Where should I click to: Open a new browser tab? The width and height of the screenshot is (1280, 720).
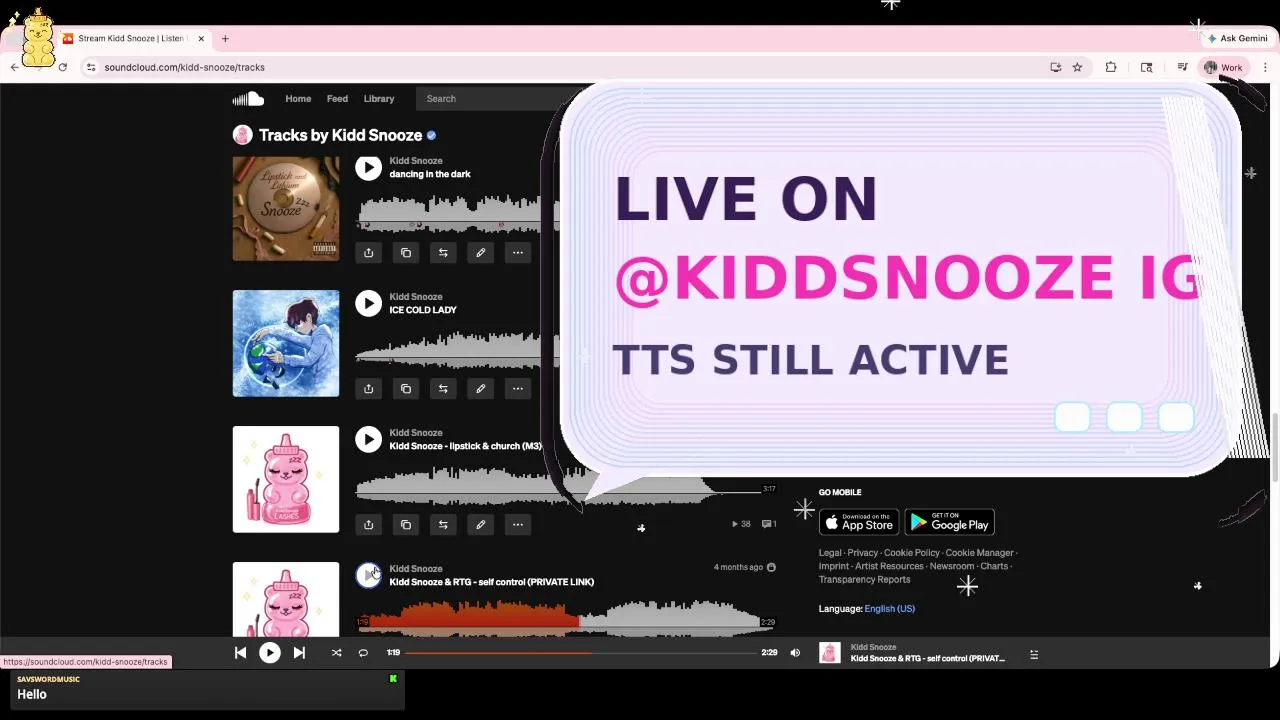click(x=225, y=39)
